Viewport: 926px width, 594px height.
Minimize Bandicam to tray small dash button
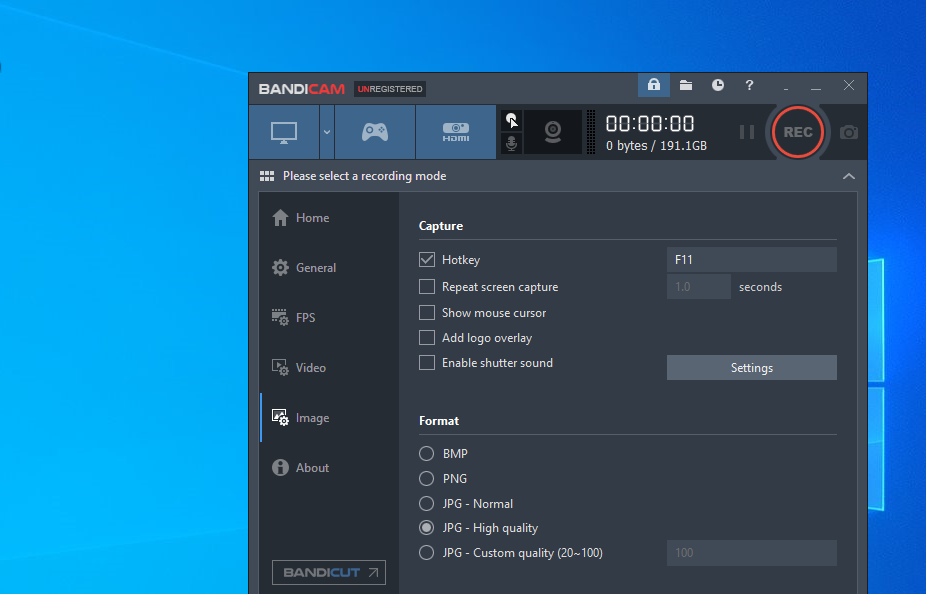785,87
